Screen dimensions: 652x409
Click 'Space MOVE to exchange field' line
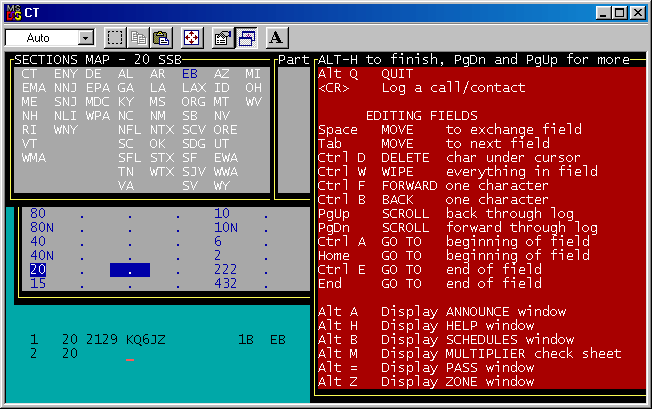[450, 130]
